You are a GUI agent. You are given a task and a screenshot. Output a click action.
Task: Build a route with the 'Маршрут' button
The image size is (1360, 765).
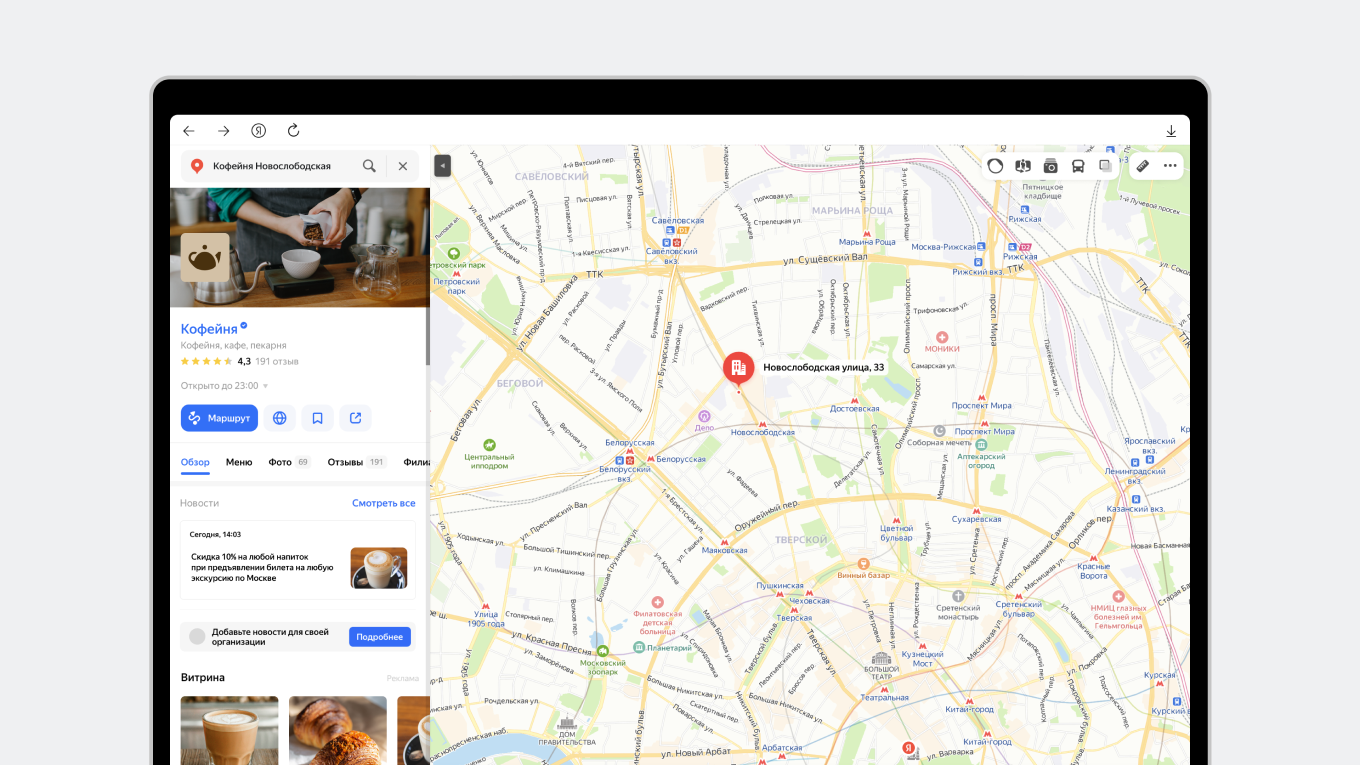(219, 418)
